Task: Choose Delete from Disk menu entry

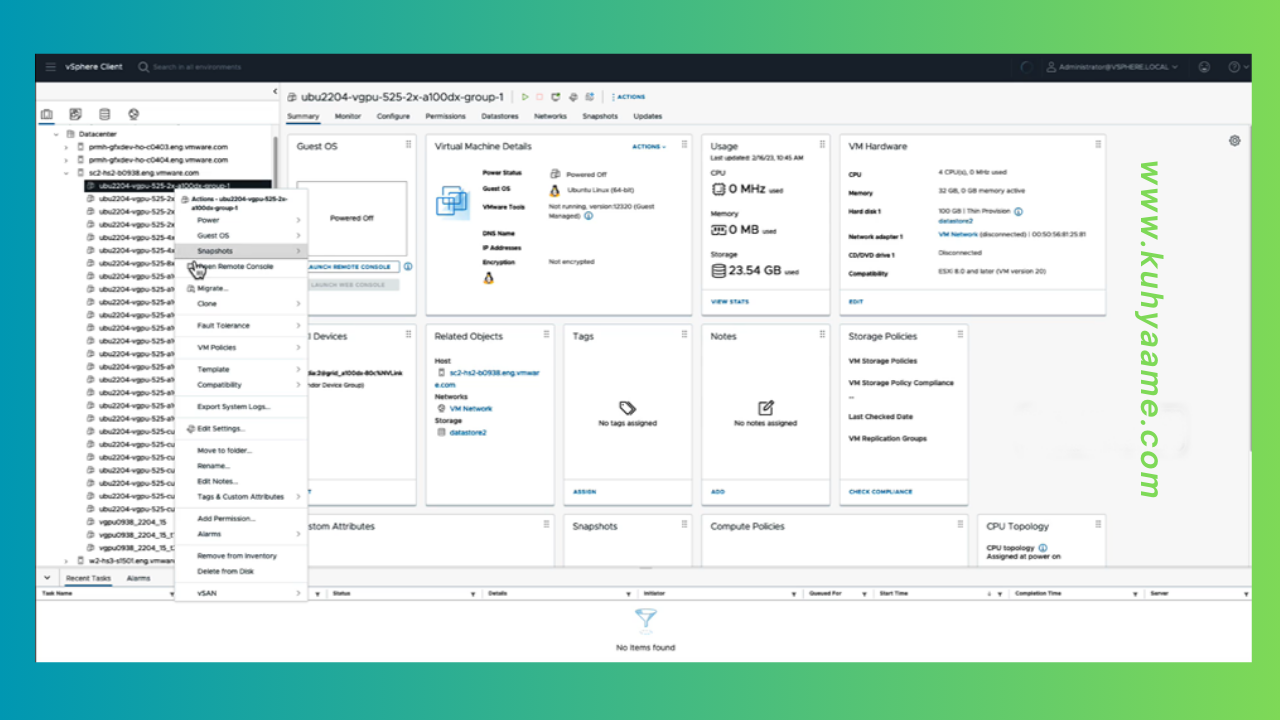Action: click(x=241, y=571)
